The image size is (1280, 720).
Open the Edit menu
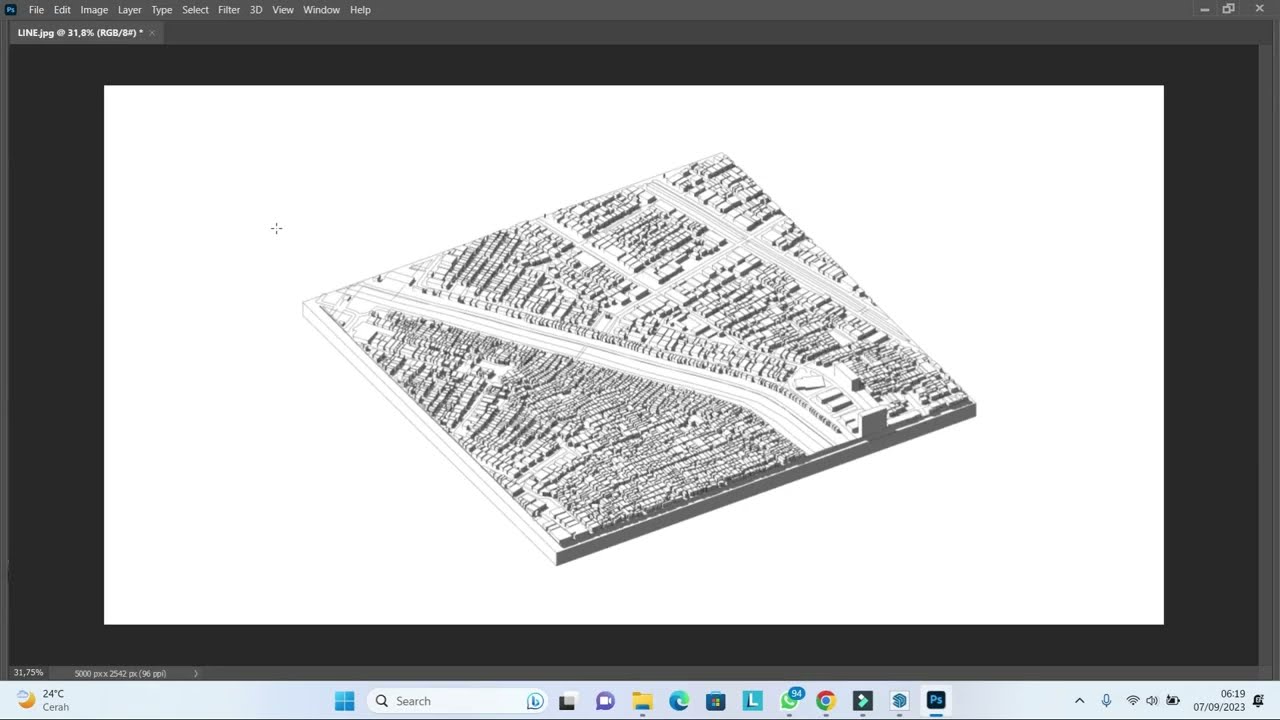62,10
